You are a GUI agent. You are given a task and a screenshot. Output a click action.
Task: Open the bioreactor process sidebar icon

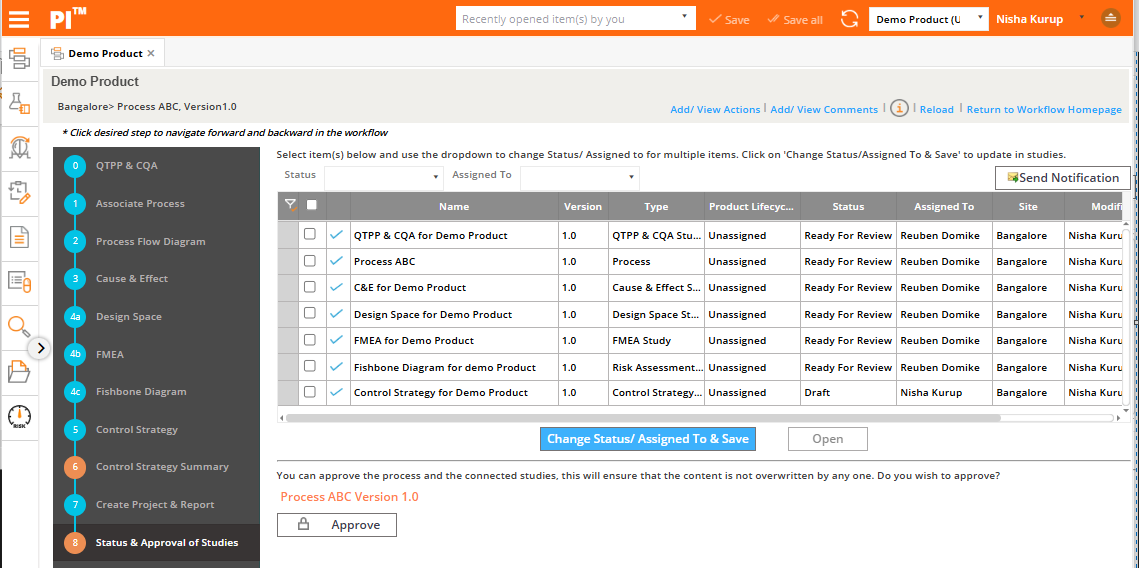pyautogui.click(x=19, y=147)
